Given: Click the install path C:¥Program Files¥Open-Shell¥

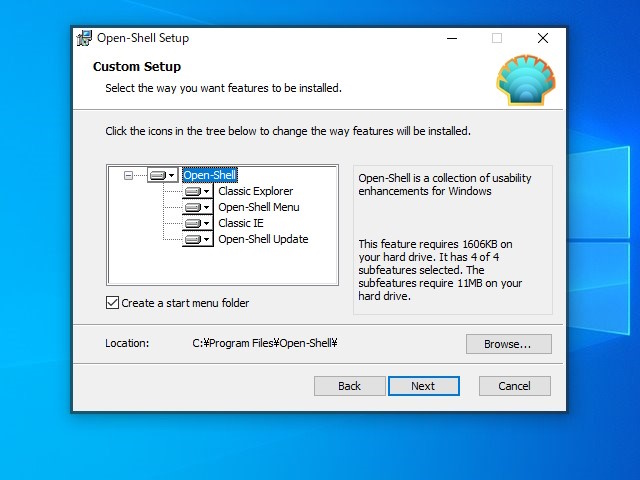Looking at the screenshot, I should [265, 343].
